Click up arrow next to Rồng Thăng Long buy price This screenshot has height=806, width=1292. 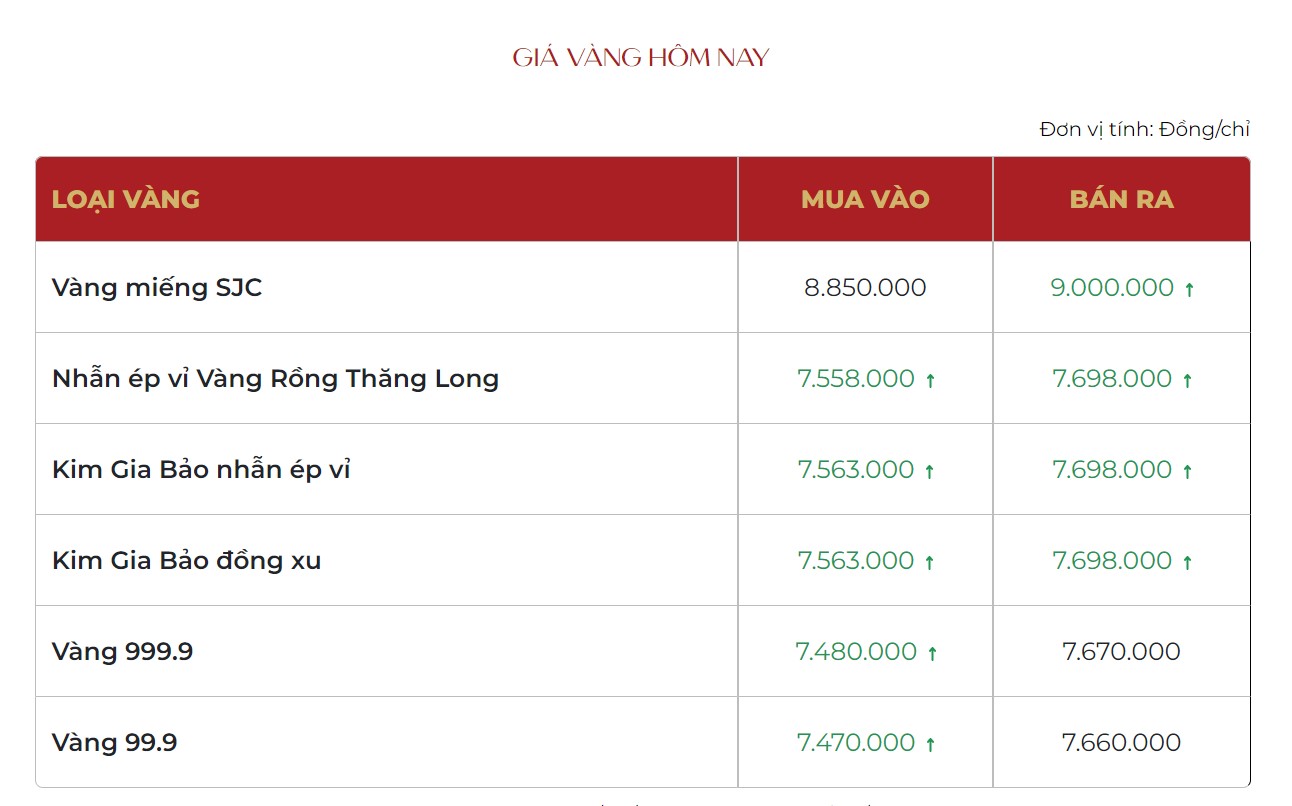[930, 381]
